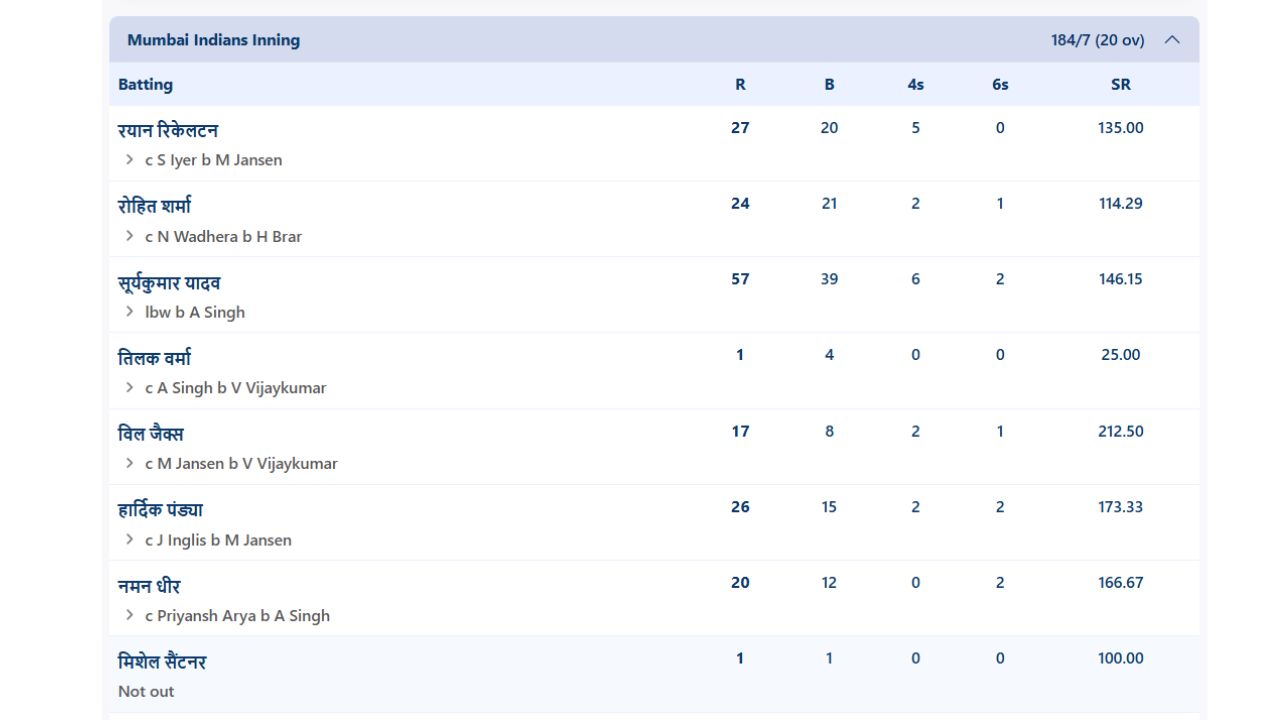Open विल जैक्स player link
The image size is (1280, 720).
151,434
